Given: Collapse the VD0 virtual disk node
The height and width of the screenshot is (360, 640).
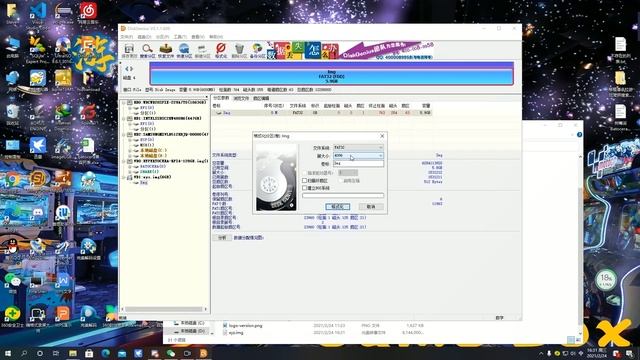Looking at the screenshot, I should (x=124, y=161).
